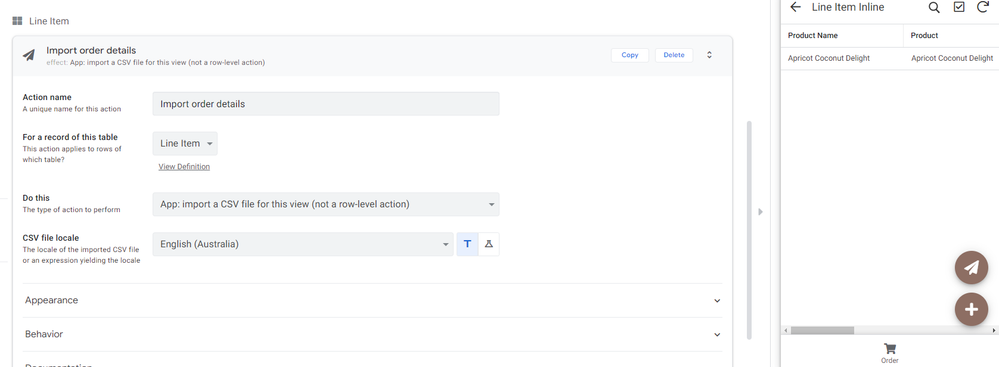Expand the Behavior section
Image resolution: width=999 pixels, height=367 pixels.
coord(372,334)
